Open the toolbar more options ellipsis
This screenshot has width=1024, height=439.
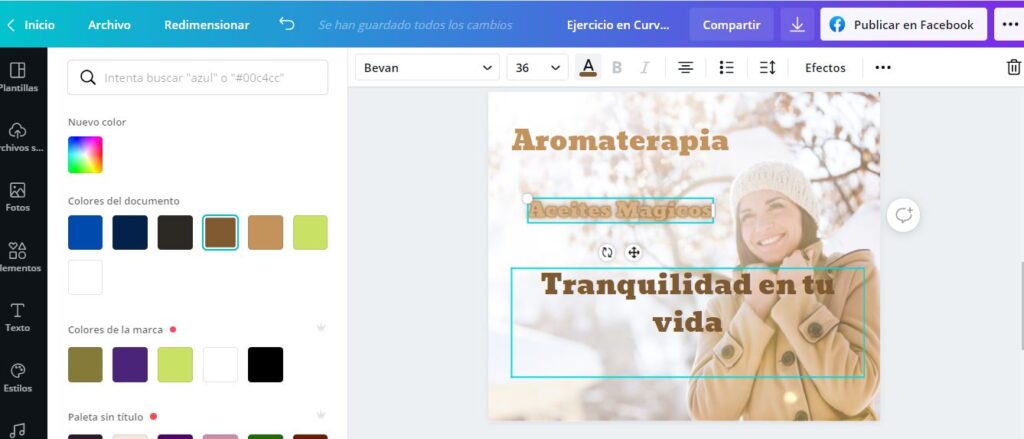pos(882,67)
